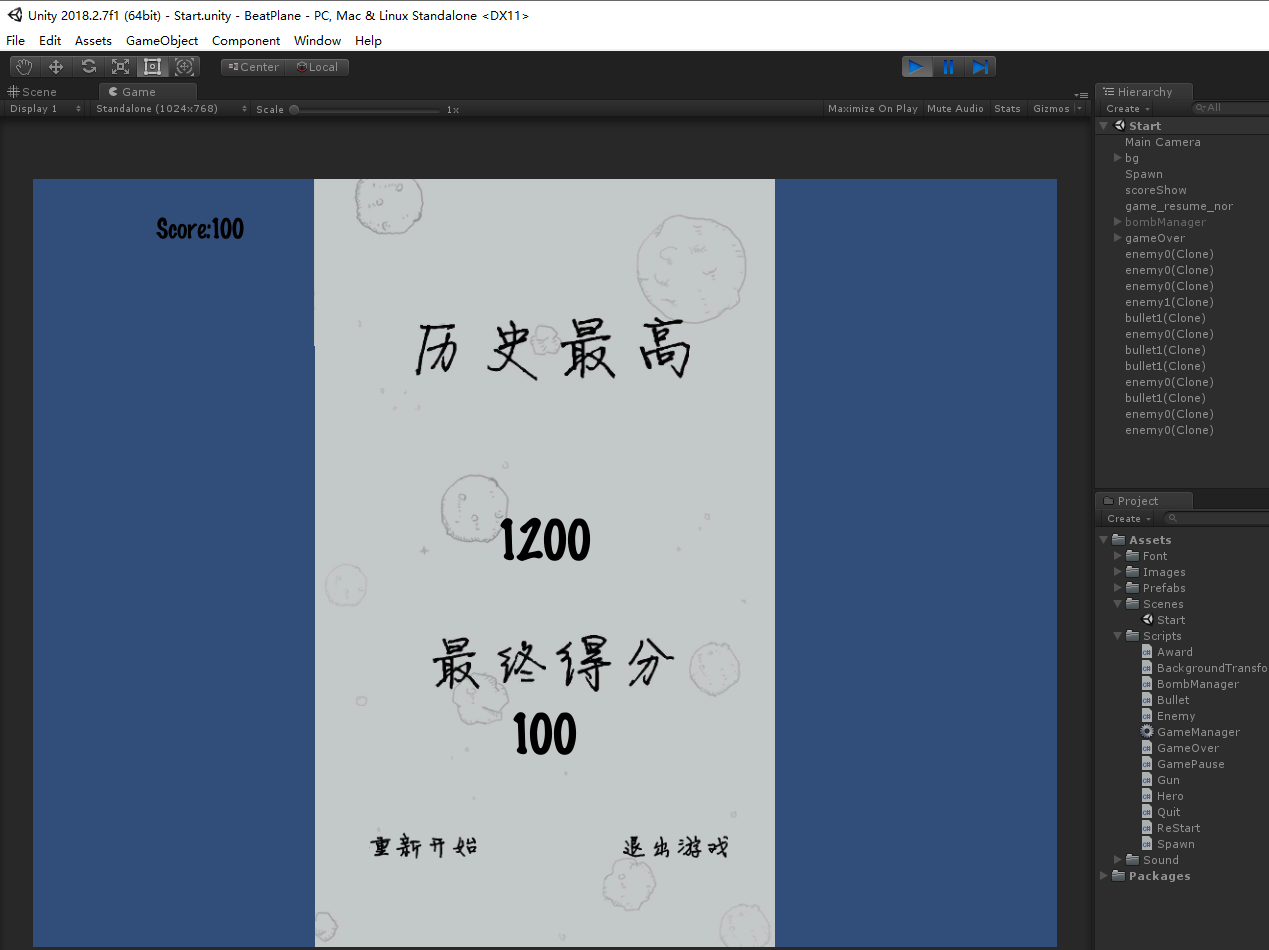Open the Window menu
Image resolution: width=1269 pixels, height=950 pixels.
tap(317, 41)
